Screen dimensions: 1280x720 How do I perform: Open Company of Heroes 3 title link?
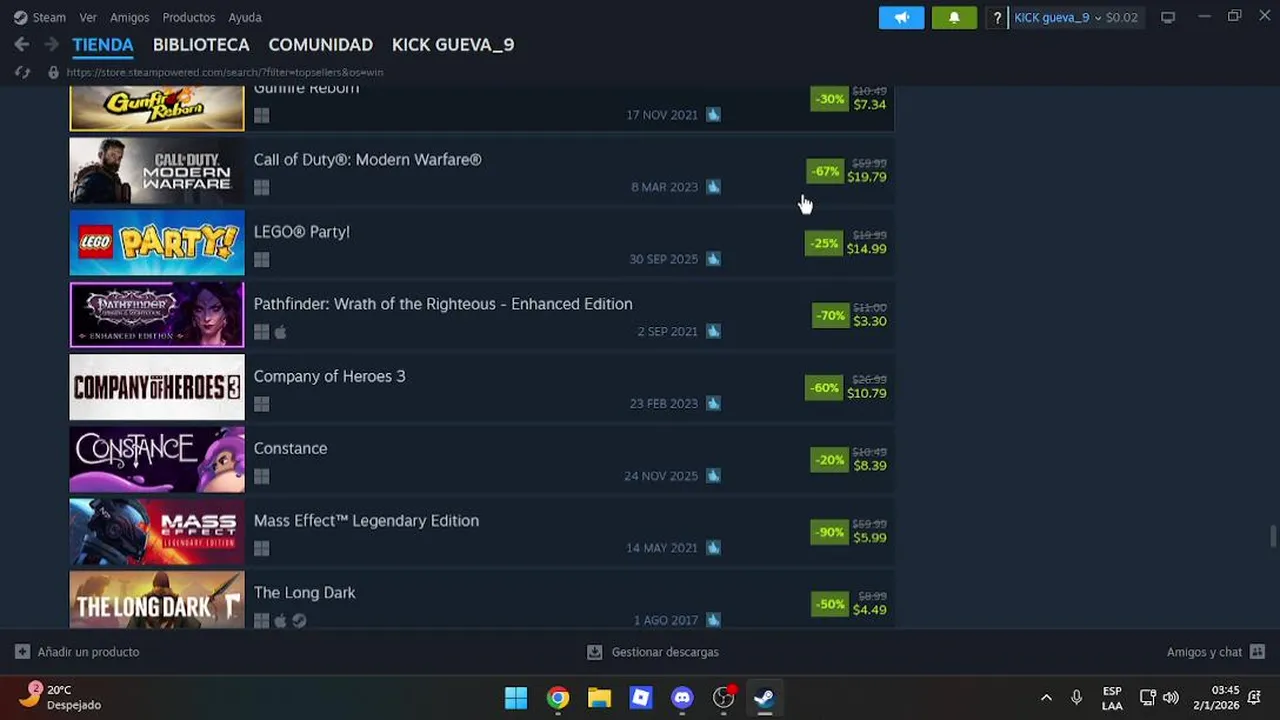click(x=330, y=376)
